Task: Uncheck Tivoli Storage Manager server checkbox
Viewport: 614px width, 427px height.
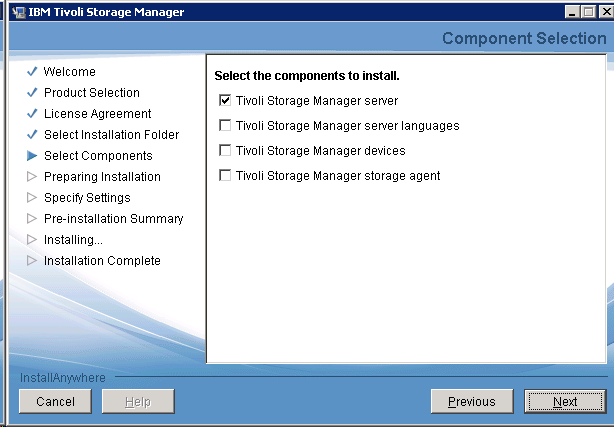Action: (x=225, y=101)
